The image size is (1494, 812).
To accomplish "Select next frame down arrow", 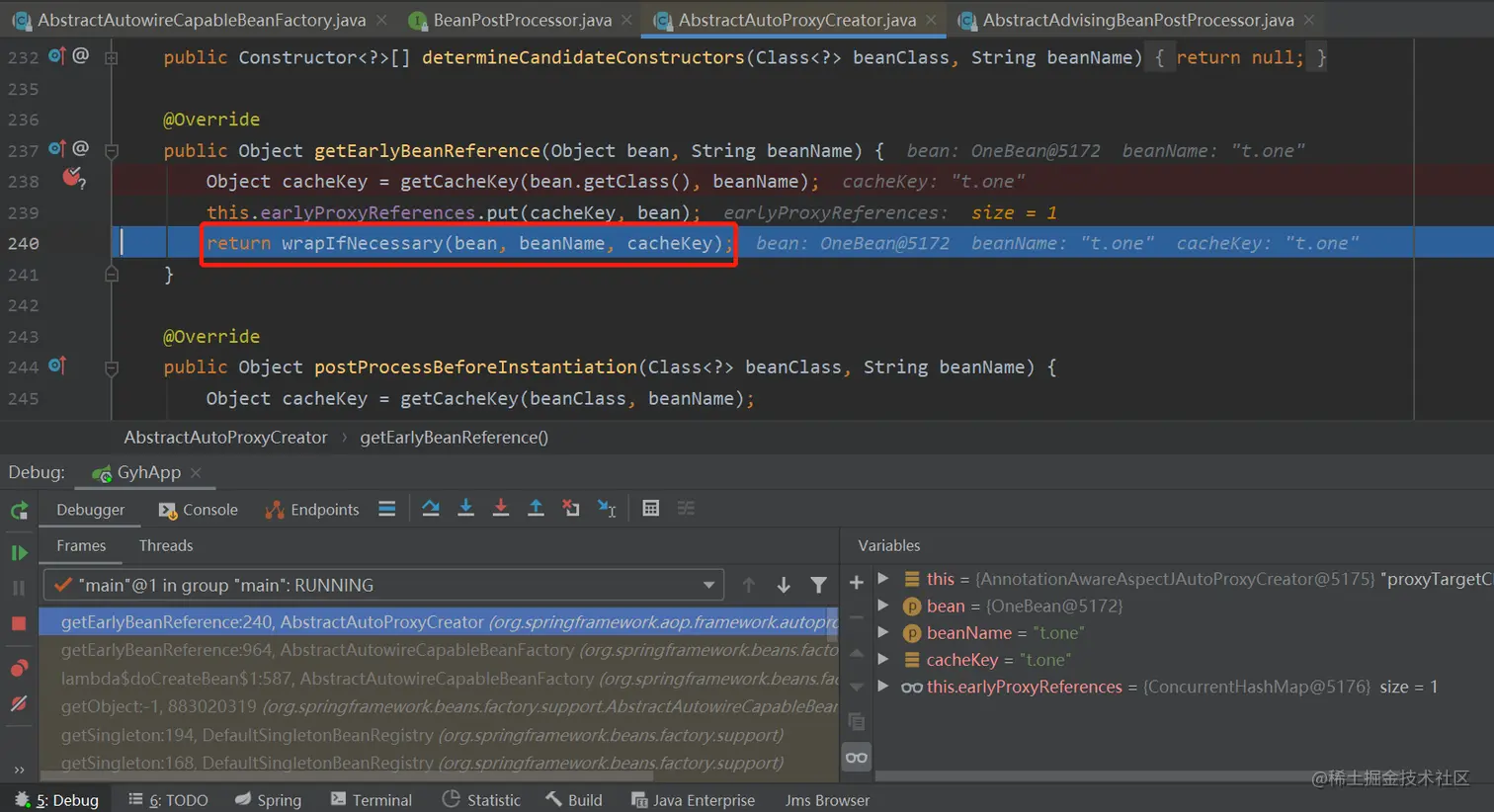I will click(784, 585).
